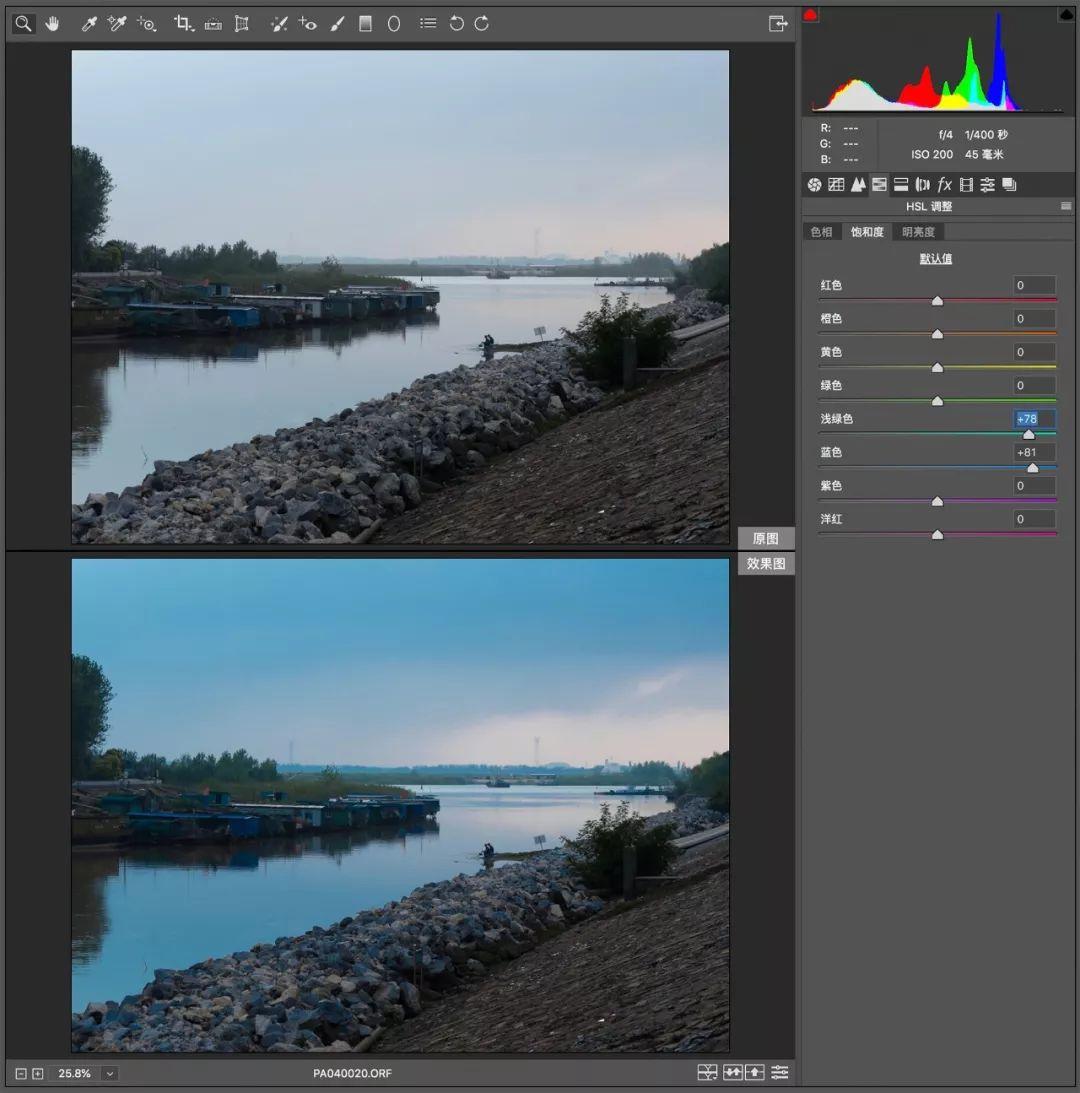The height and width of the screenshot is (1093, 1080).
Task: Adjust the 浅绿色 slider handle
Action: (x=1028, y=434)
